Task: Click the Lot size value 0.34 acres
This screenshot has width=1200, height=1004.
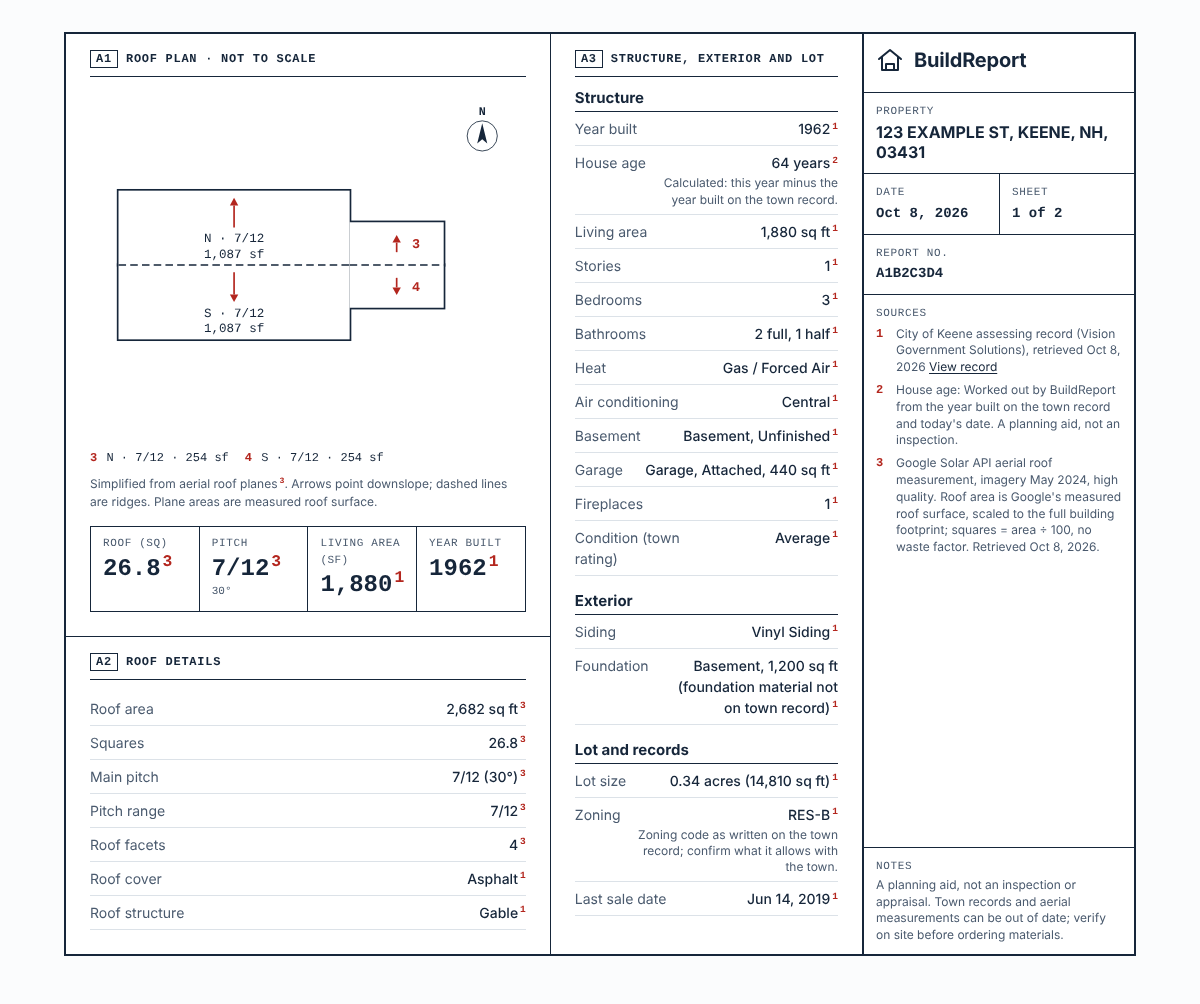Action: [x=750, y=781]
